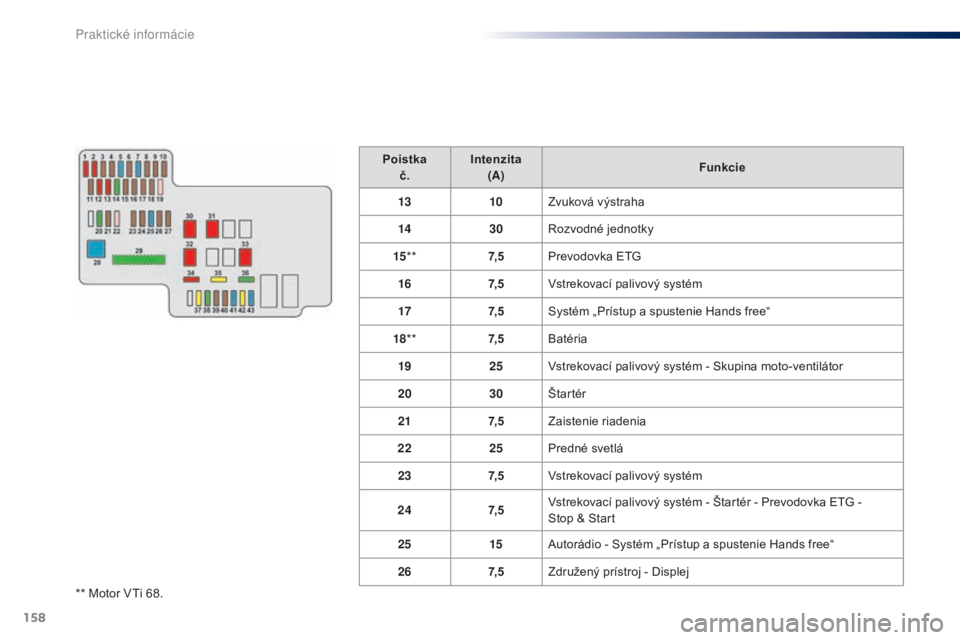960x640 pixels.
Task: Click the 'Praktické informácie' page heading
Action: [135, 34]
